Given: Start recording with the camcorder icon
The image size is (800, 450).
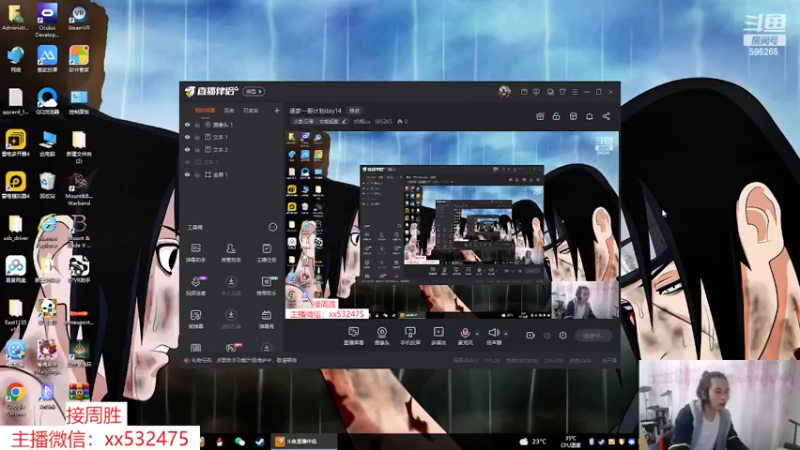Looking at the screenshot, I should 530,335.
